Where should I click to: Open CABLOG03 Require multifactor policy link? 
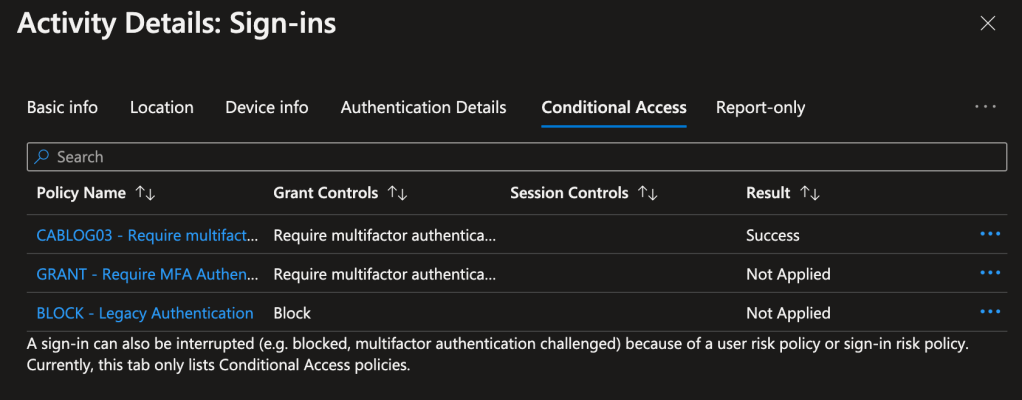(x=147, y=235)
